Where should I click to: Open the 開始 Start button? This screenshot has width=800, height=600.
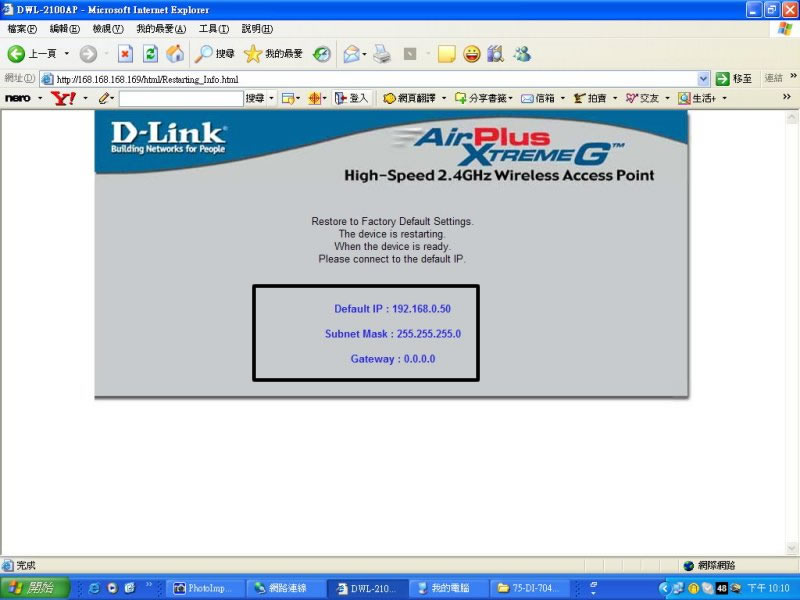34,588
